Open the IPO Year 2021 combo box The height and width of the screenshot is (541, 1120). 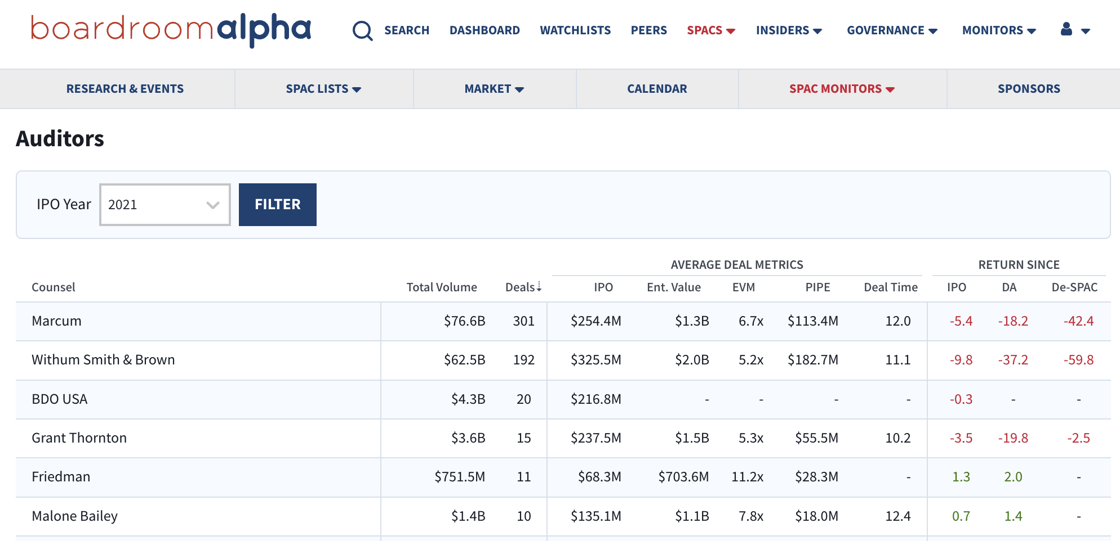click(165, 204)
